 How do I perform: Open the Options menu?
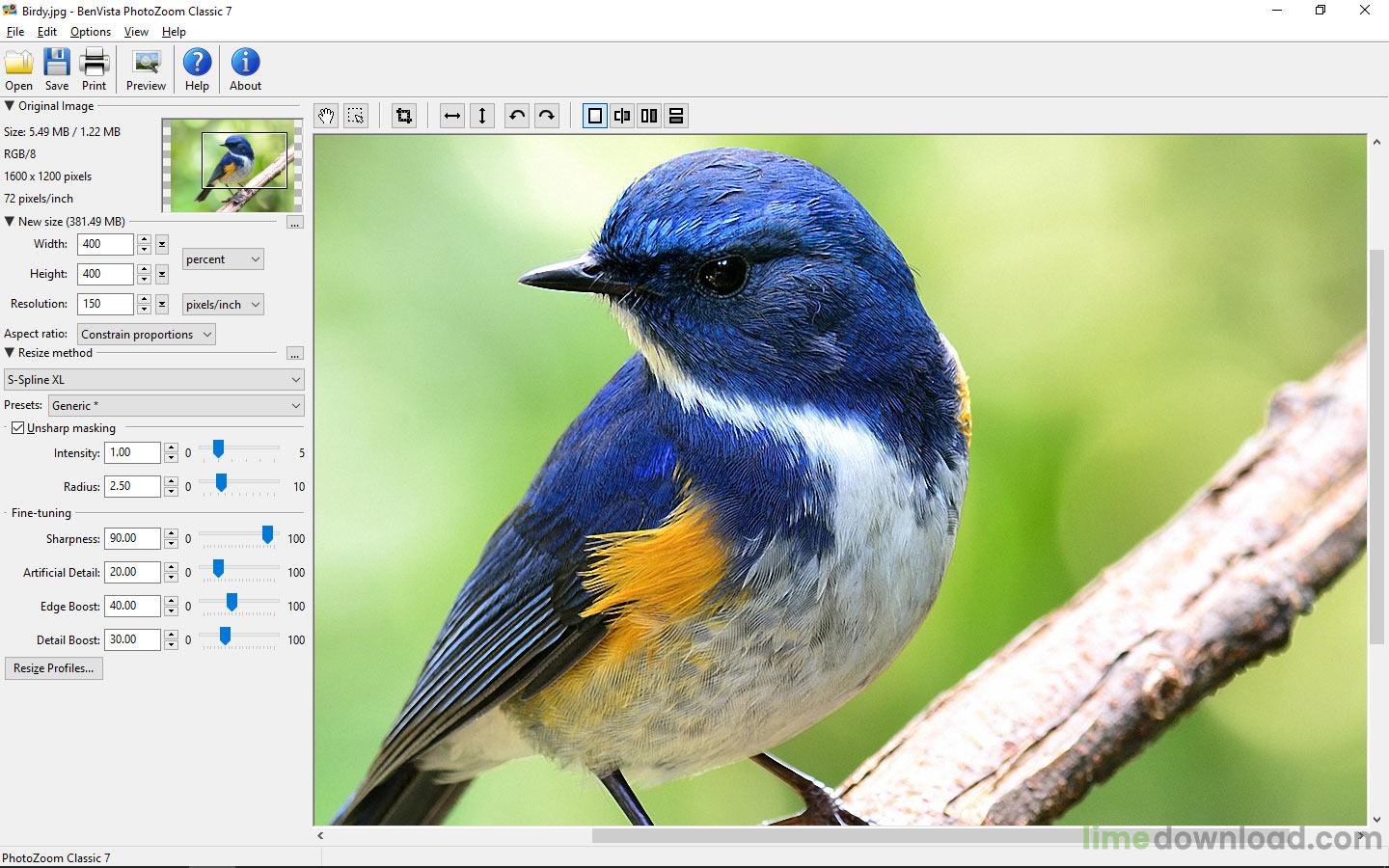pyautogui.click(x=90, y=32)
